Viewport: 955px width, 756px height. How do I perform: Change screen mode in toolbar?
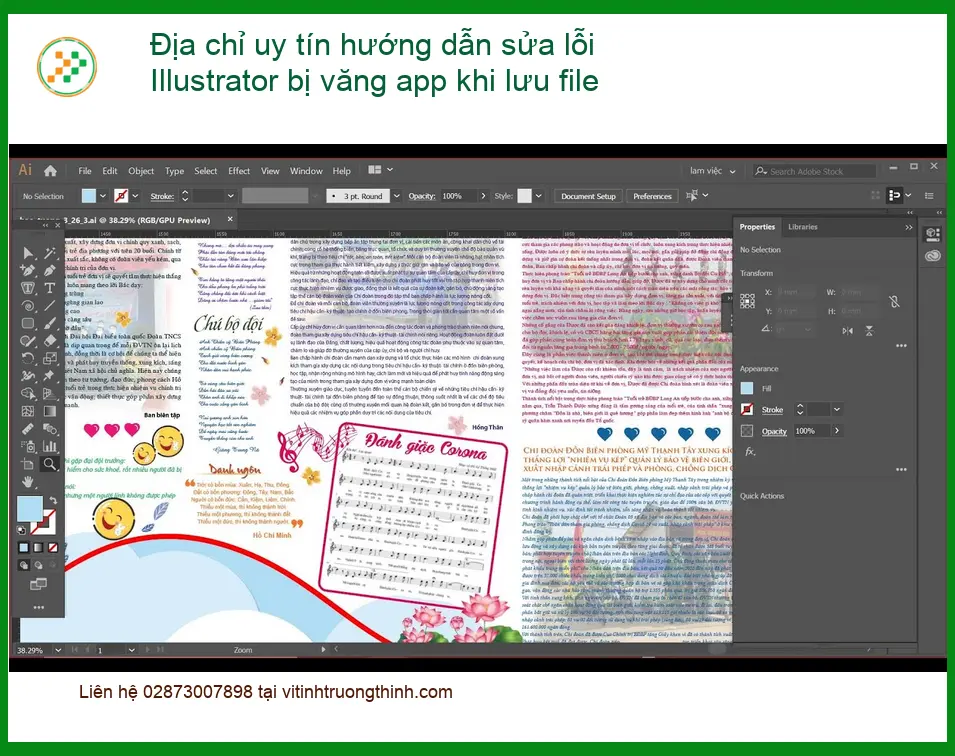(x=38, y=584)
